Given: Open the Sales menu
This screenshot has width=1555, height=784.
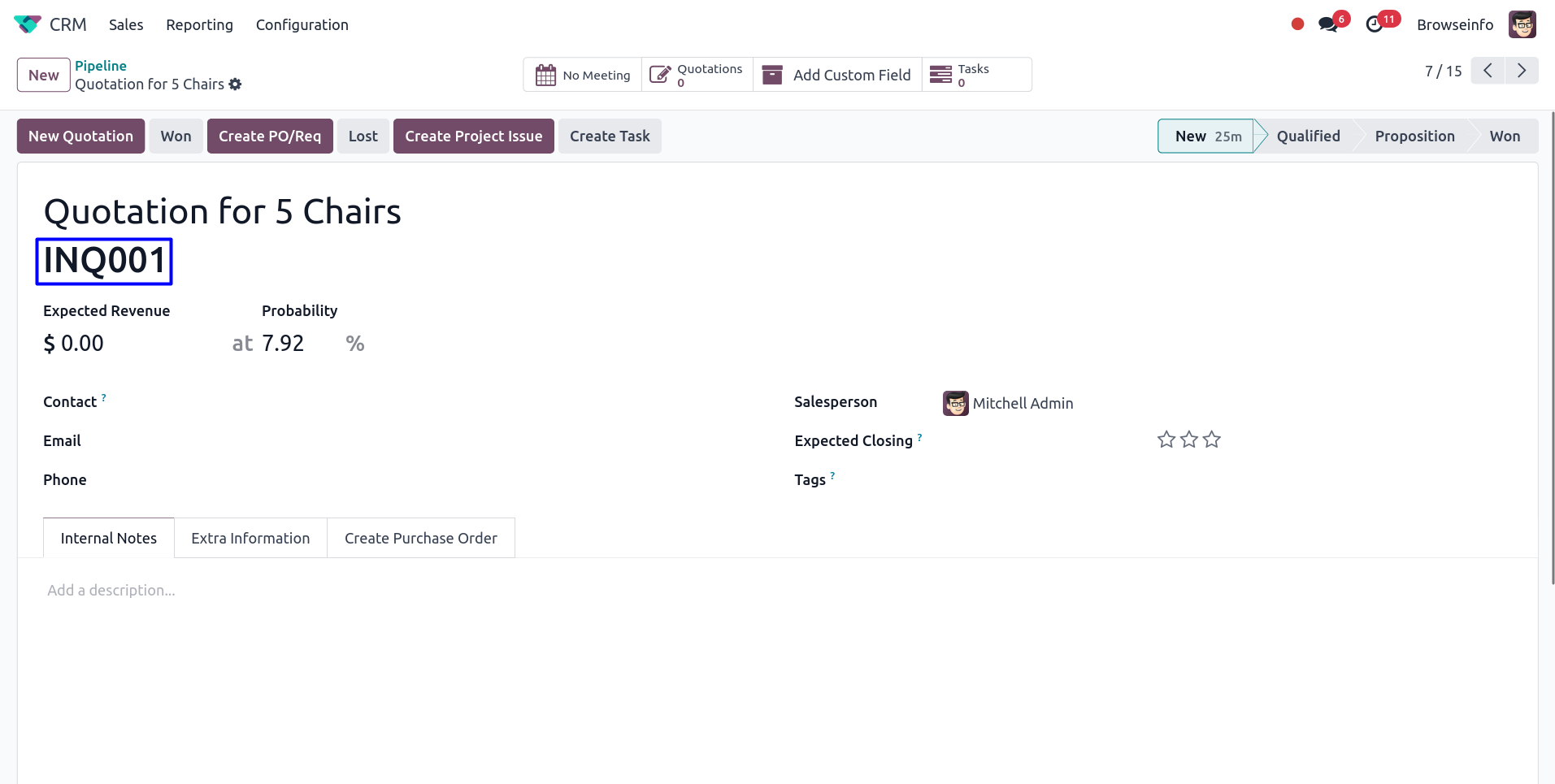Looking at the screenshot, I should point(126,24).
